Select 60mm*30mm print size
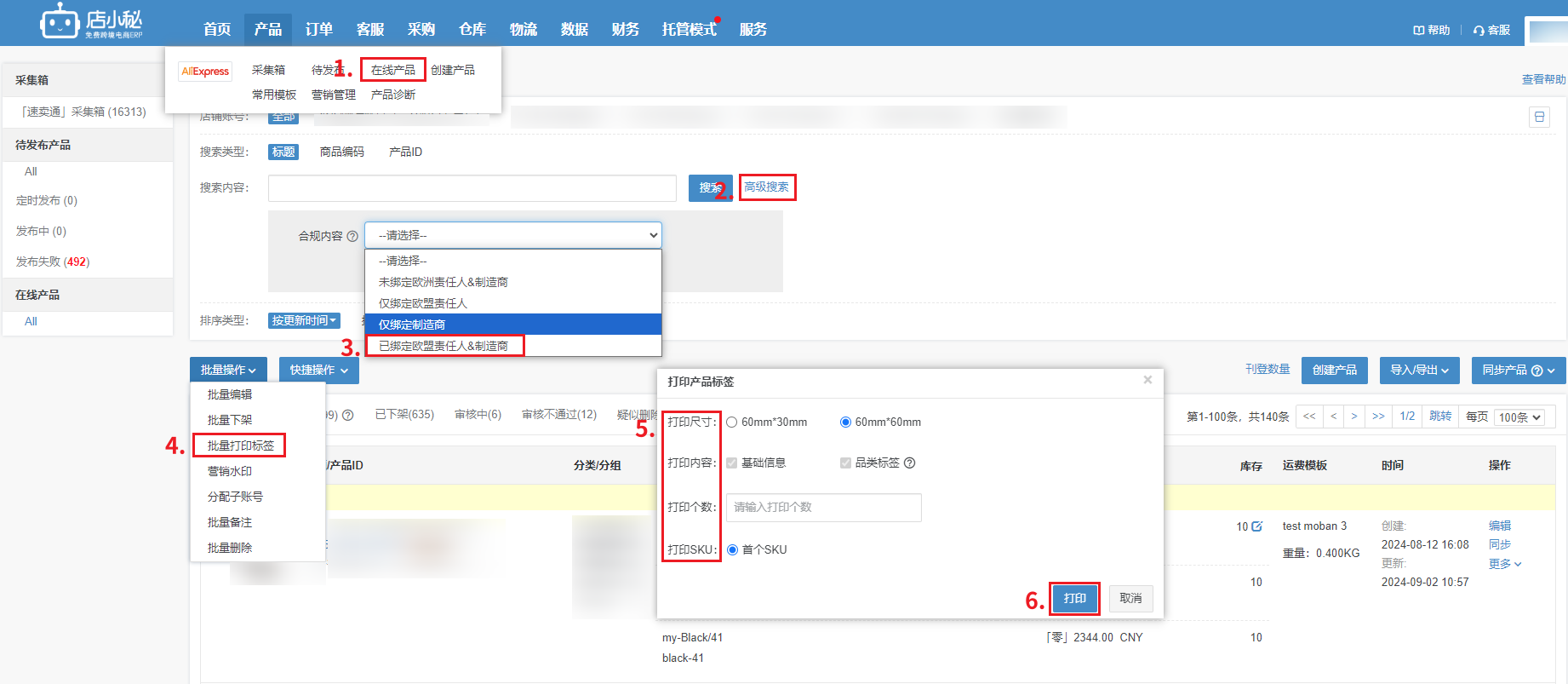The height and width of the screenshot is (684, 1568). click(x=732, y=422)
